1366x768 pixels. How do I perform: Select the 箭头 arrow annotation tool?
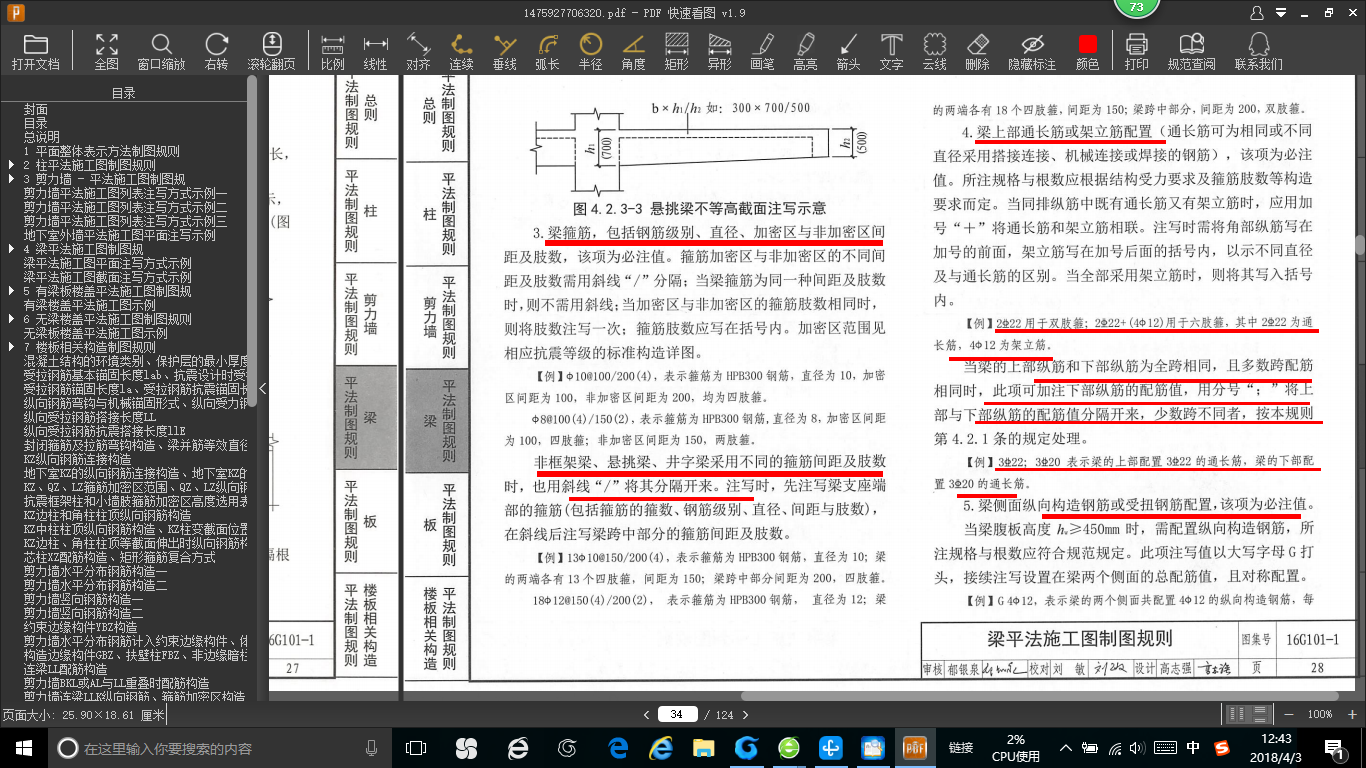click(848, 51)
